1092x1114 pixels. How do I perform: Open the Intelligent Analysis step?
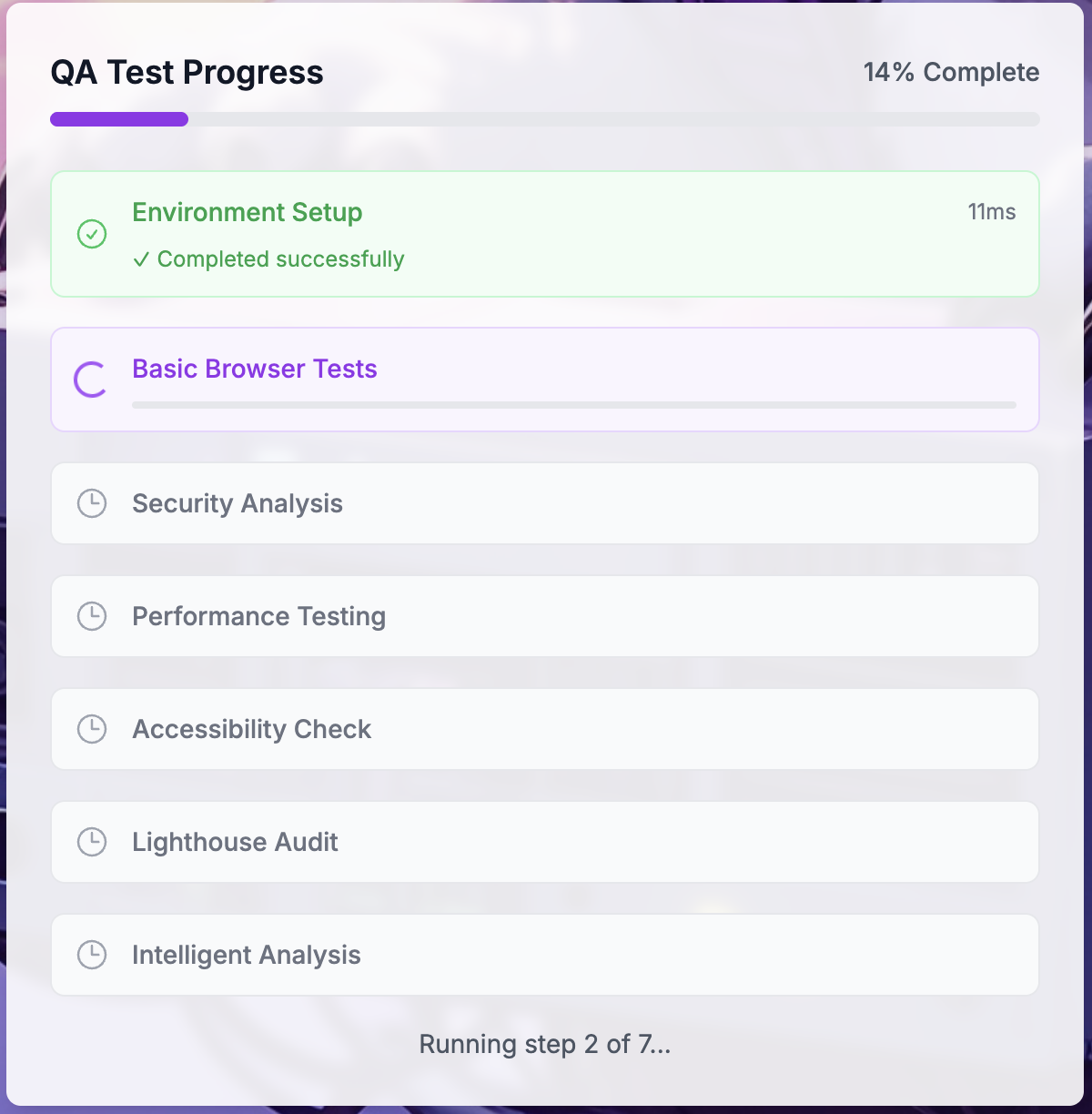[x=247, y=955]
